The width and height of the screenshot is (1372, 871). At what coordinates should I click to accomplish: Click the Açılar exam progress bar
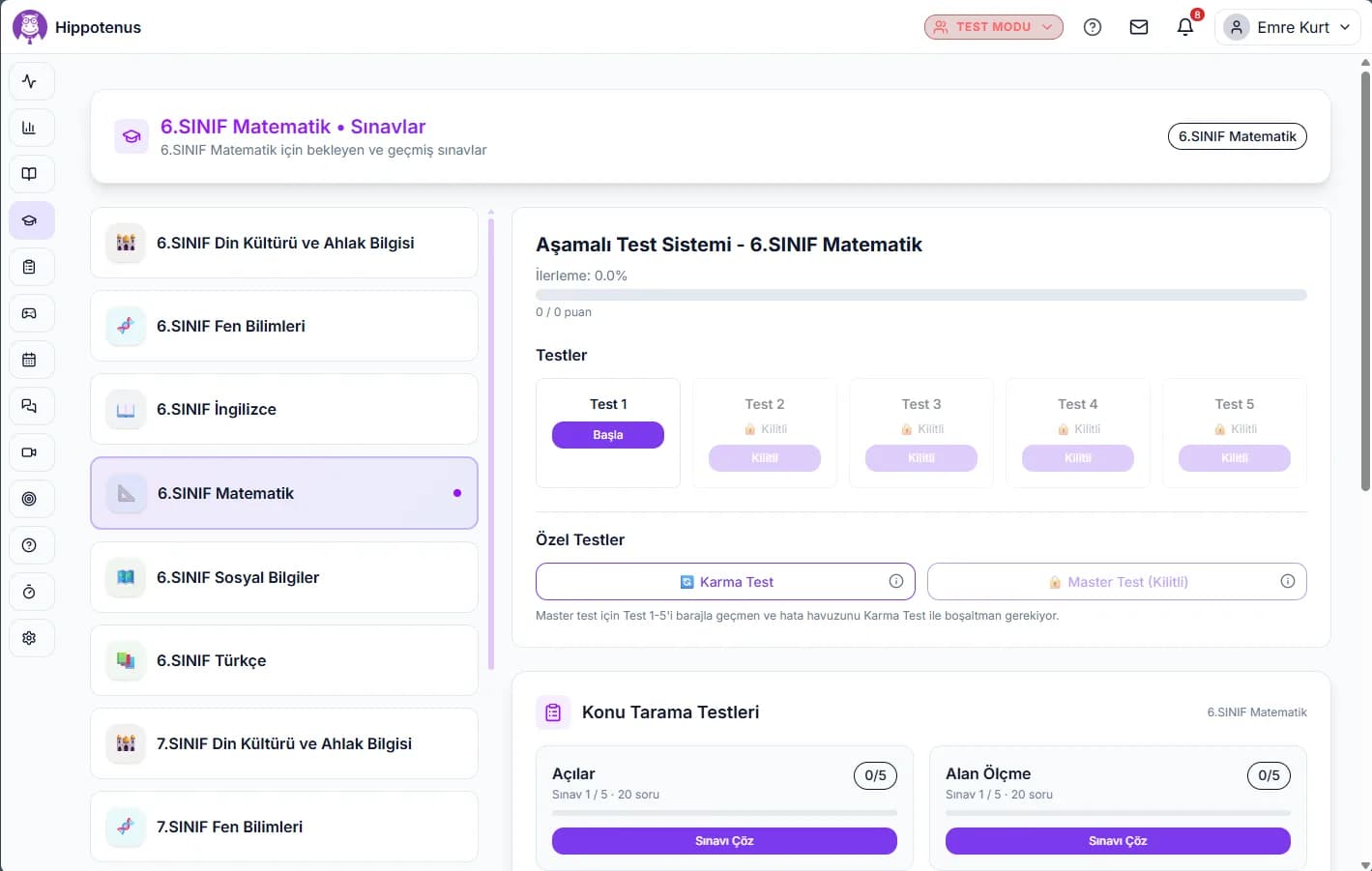tap(724, 813)
